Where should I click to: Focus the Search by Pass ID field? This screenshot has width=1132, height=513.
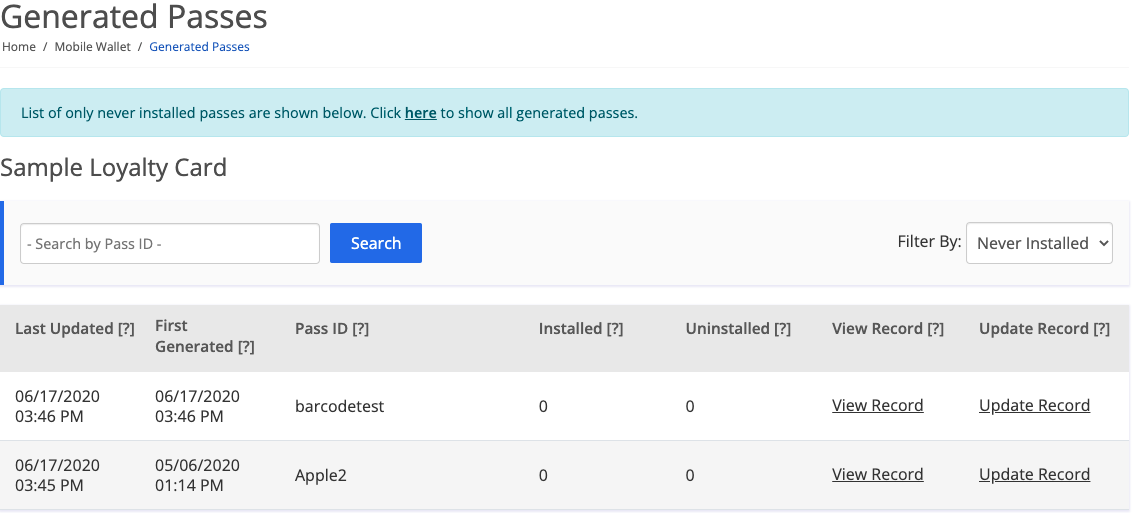click(x=170, y=244)
